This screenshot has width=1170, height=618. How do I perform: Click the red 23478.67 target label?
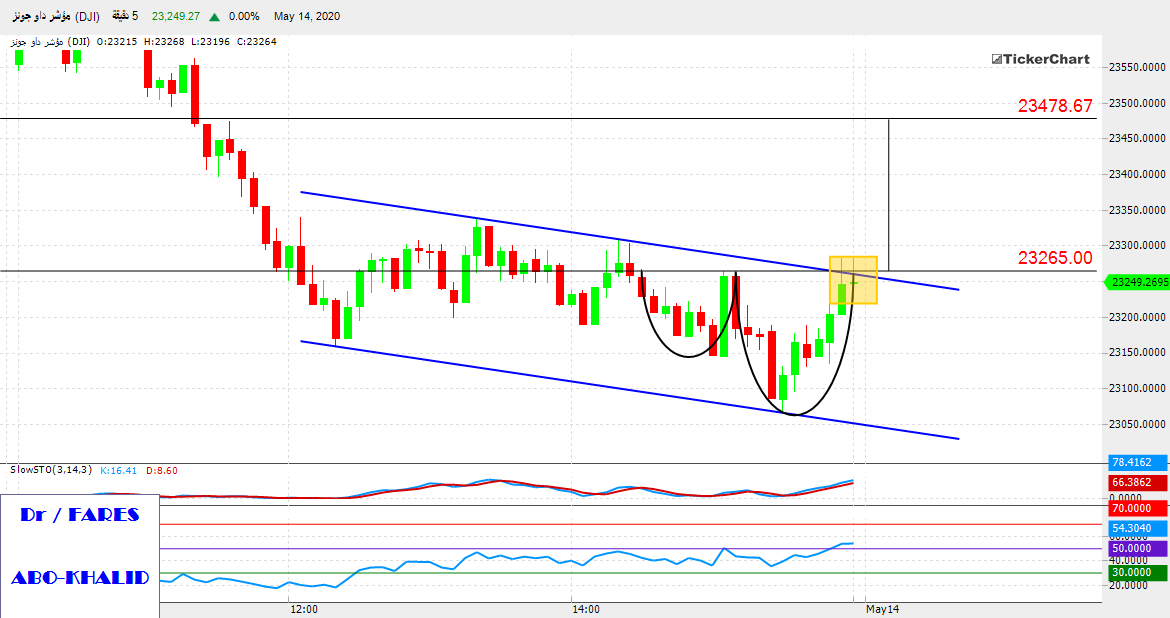tap(1055, 106)
